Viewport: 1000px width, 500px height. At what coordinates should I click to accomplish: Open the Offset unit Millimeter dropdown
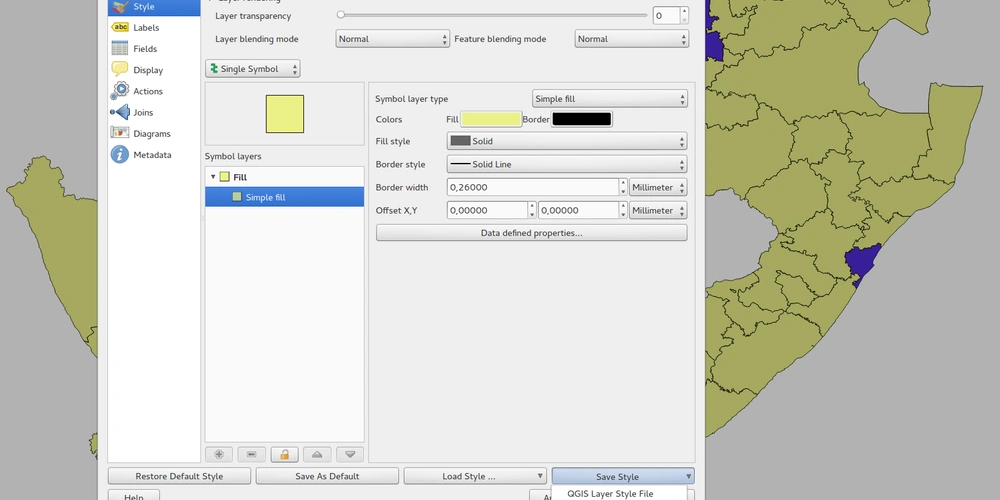pyautogui.click(x=658, y=210)
